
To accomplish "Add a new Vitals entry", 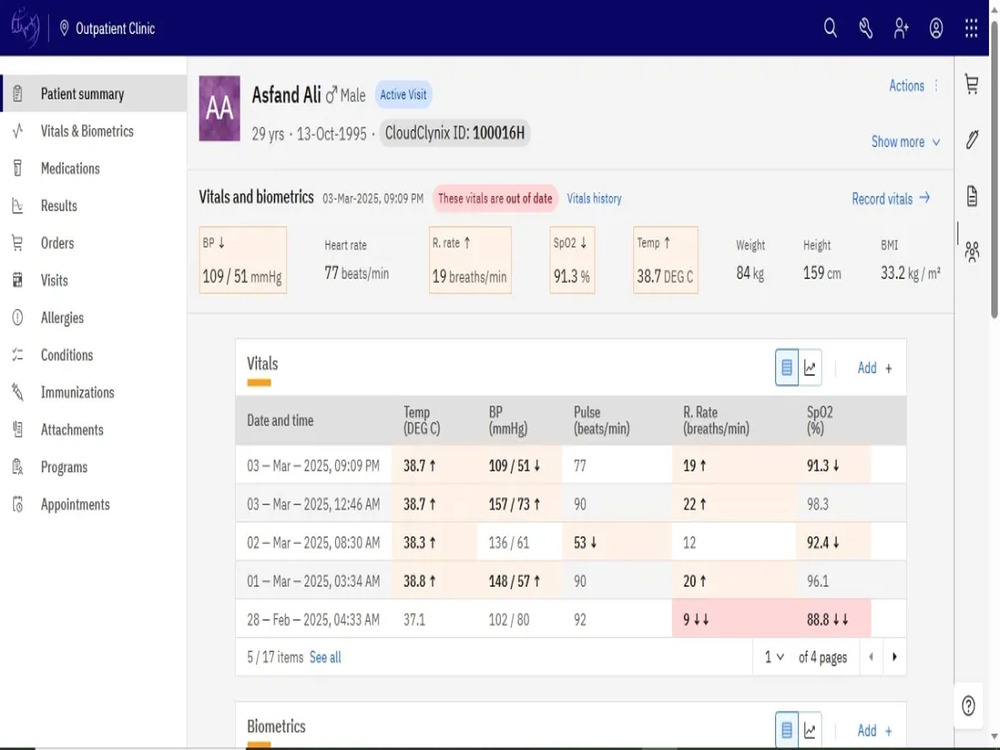I will (874, 368).
